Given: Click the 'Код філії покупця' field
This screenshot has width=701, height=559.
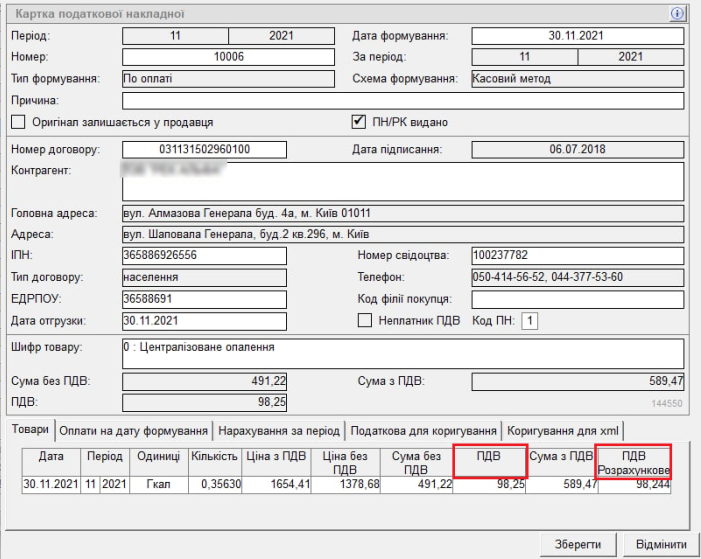Looking at the screenshot, I should [x=577, y=299].
